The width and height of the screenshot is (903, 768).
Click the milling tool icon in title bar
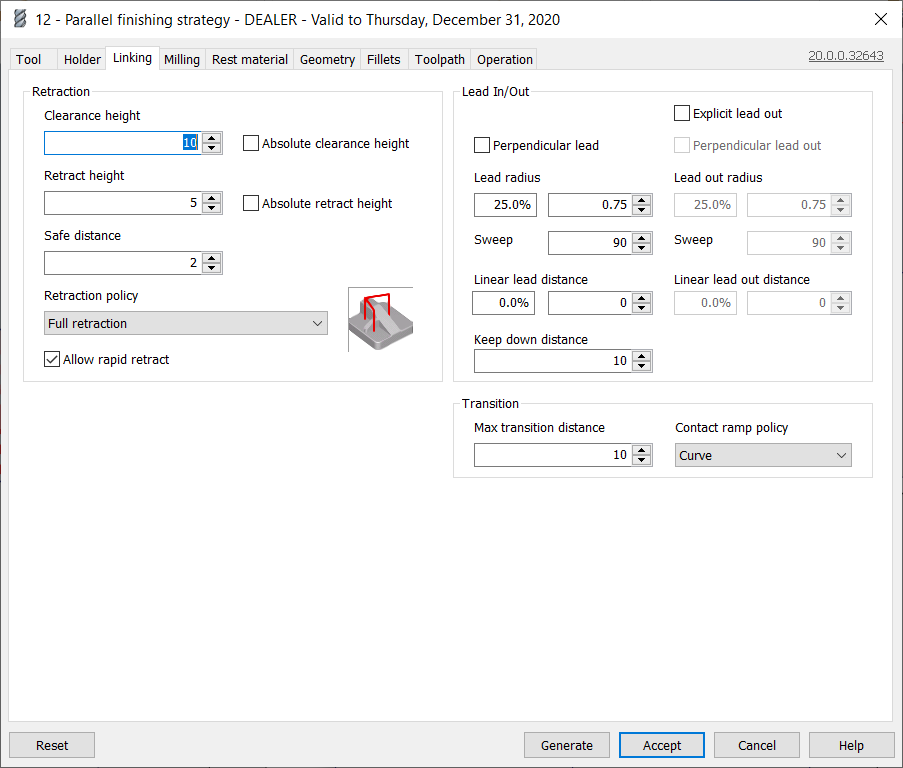point(19,19)
